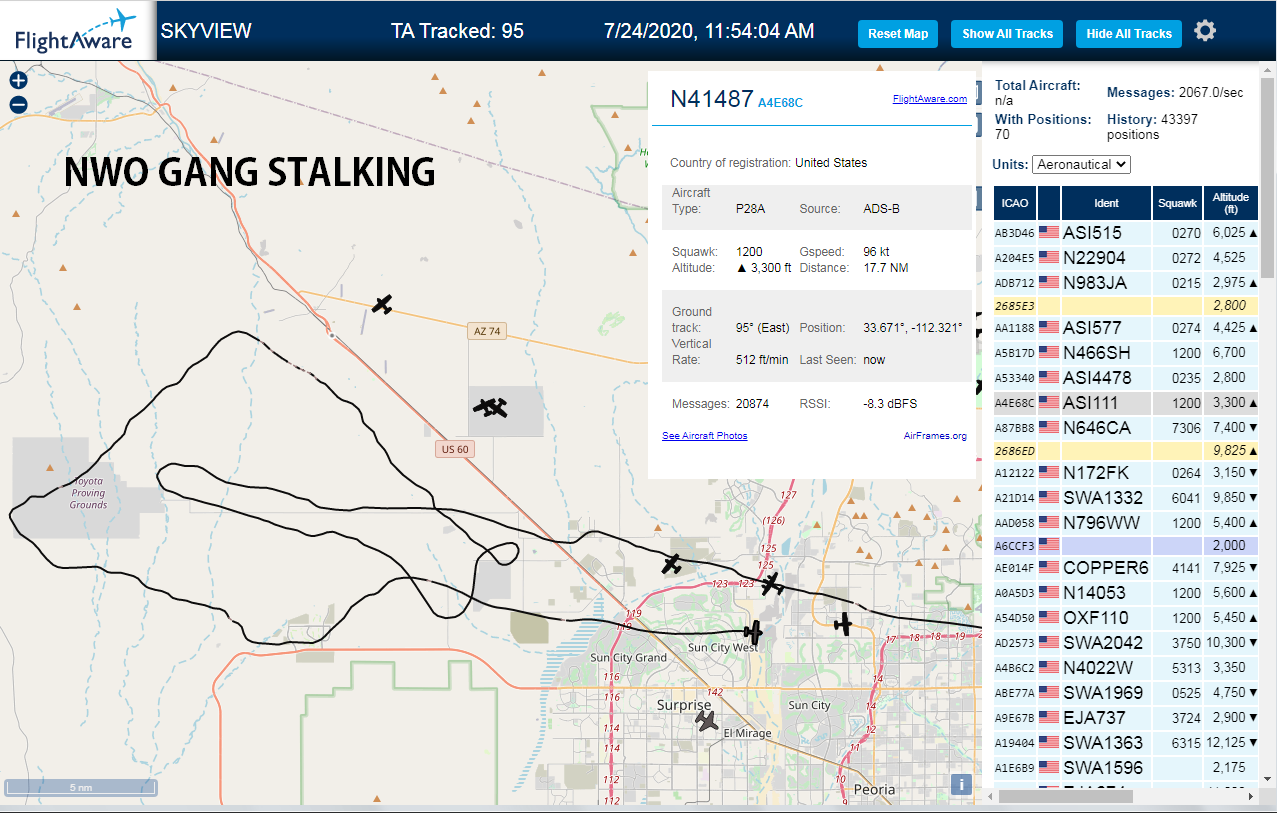Select the N983JA aircraft row

click(1127, 283)
